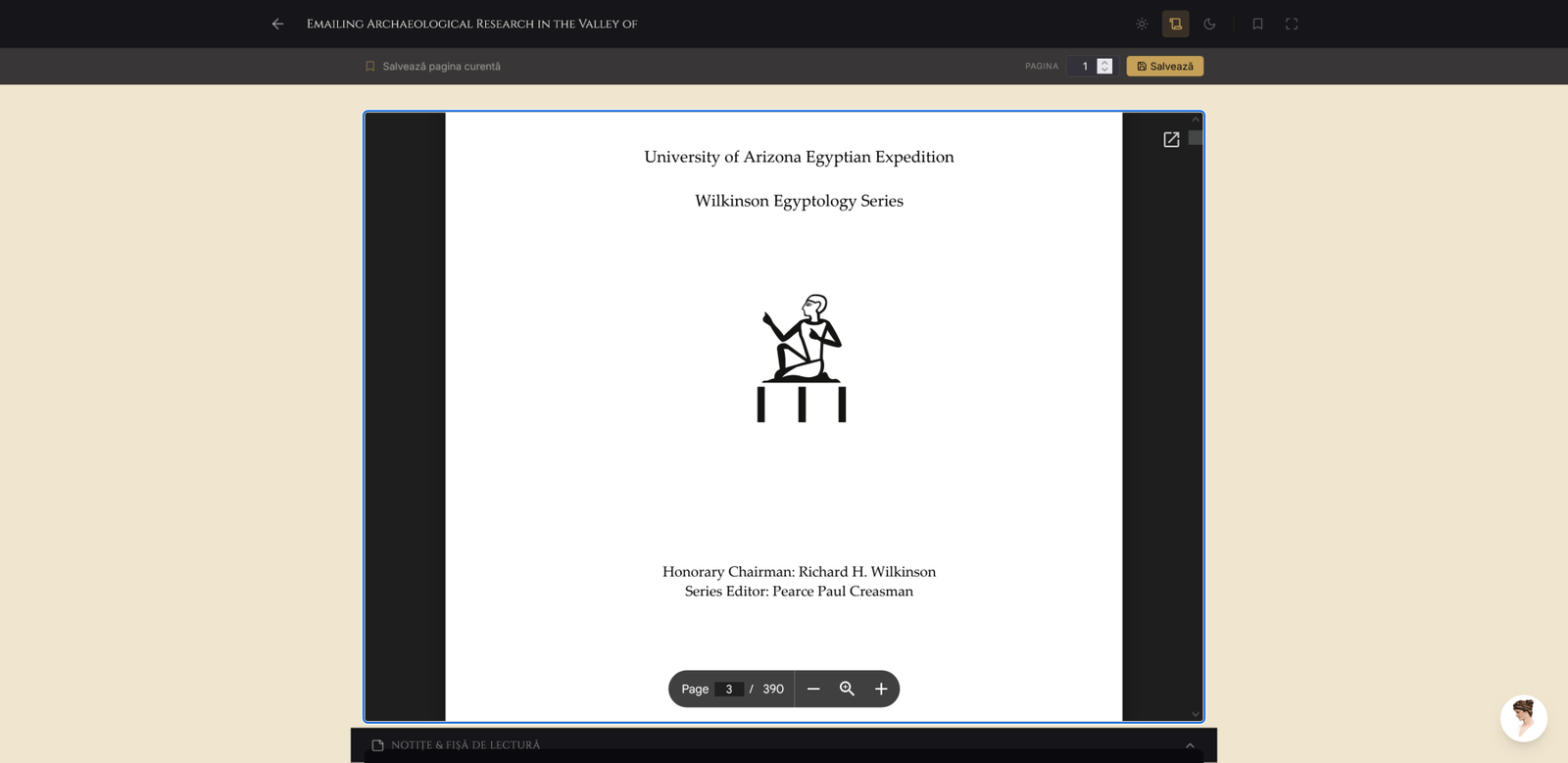Click the document title 'Emailing Archaeological Research'
The width and height of the screenshot is (1568, 763).
coord(471,24)
